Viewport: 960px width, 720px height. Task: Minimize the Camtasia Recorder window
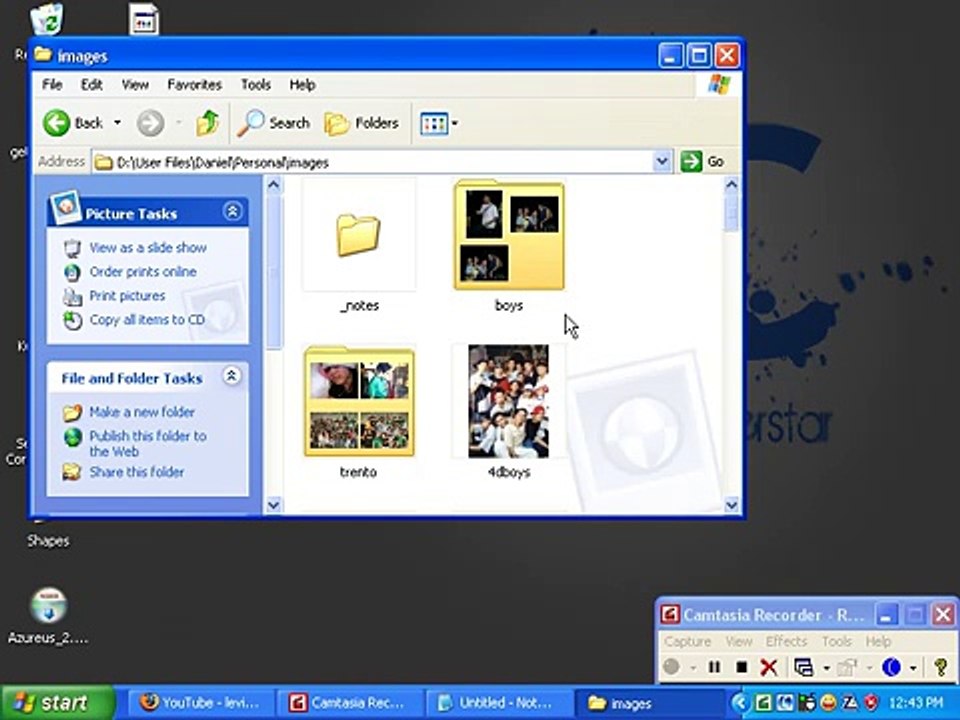point(886,614)
